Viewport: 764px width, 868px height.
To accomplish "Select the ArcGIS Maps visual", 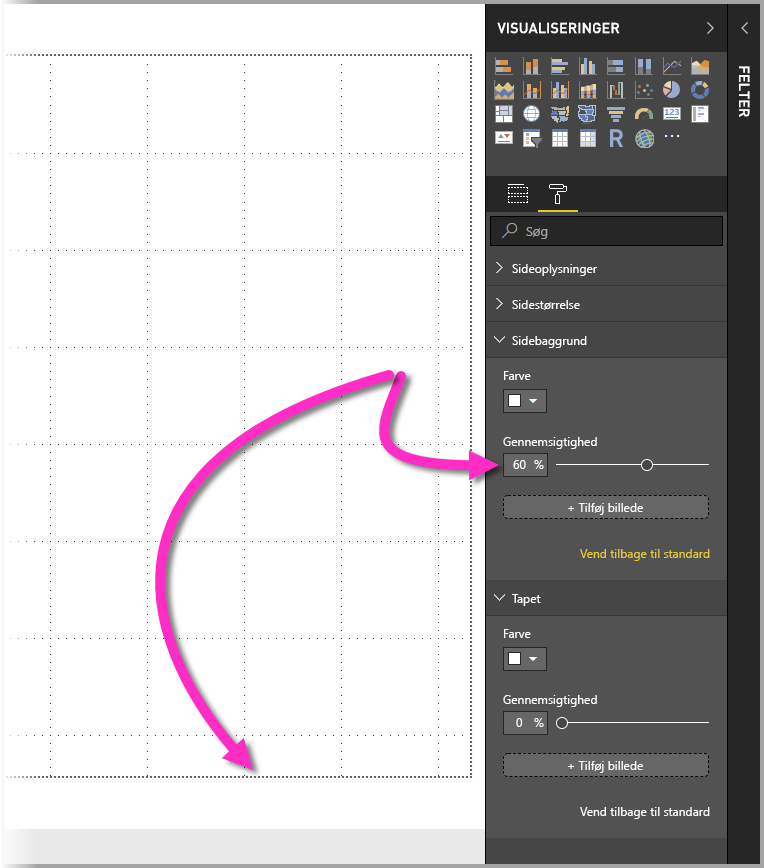I will click(644, 138).
